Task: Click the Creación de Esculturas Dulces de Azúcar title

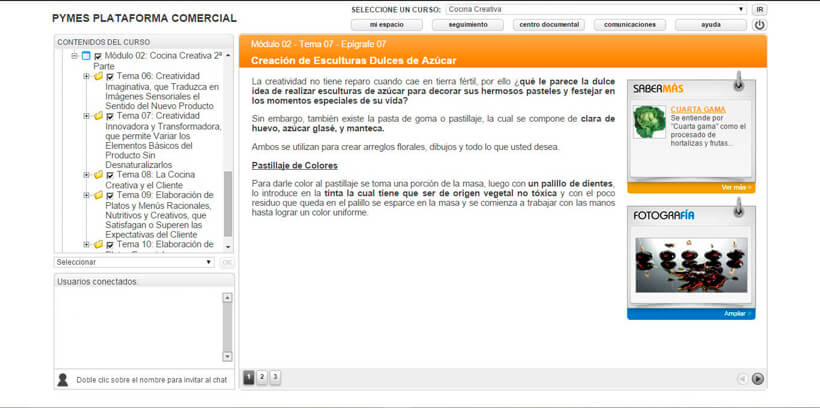Action: pos(354,61)
